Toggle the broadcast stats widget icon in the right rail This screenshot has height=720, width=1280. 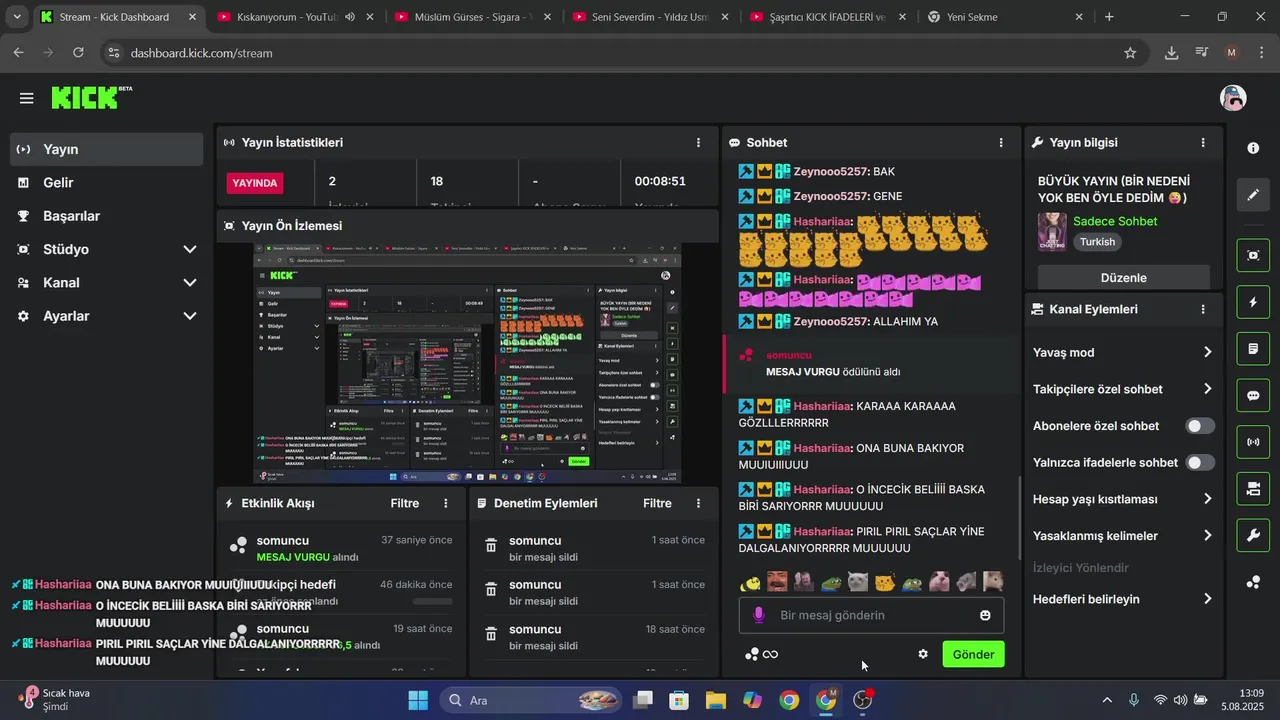(1253, 441)
